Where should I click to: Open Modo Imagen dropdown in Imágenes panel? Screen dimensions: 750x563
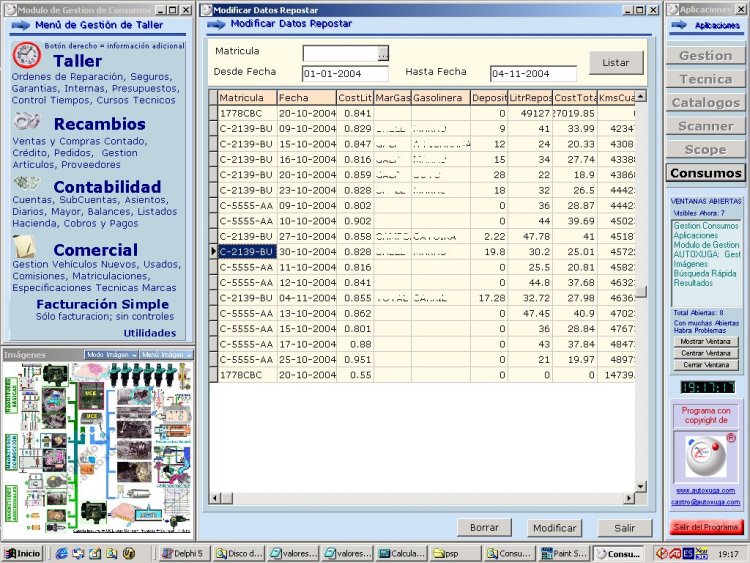pyautogui.click(x=111, y=354)
